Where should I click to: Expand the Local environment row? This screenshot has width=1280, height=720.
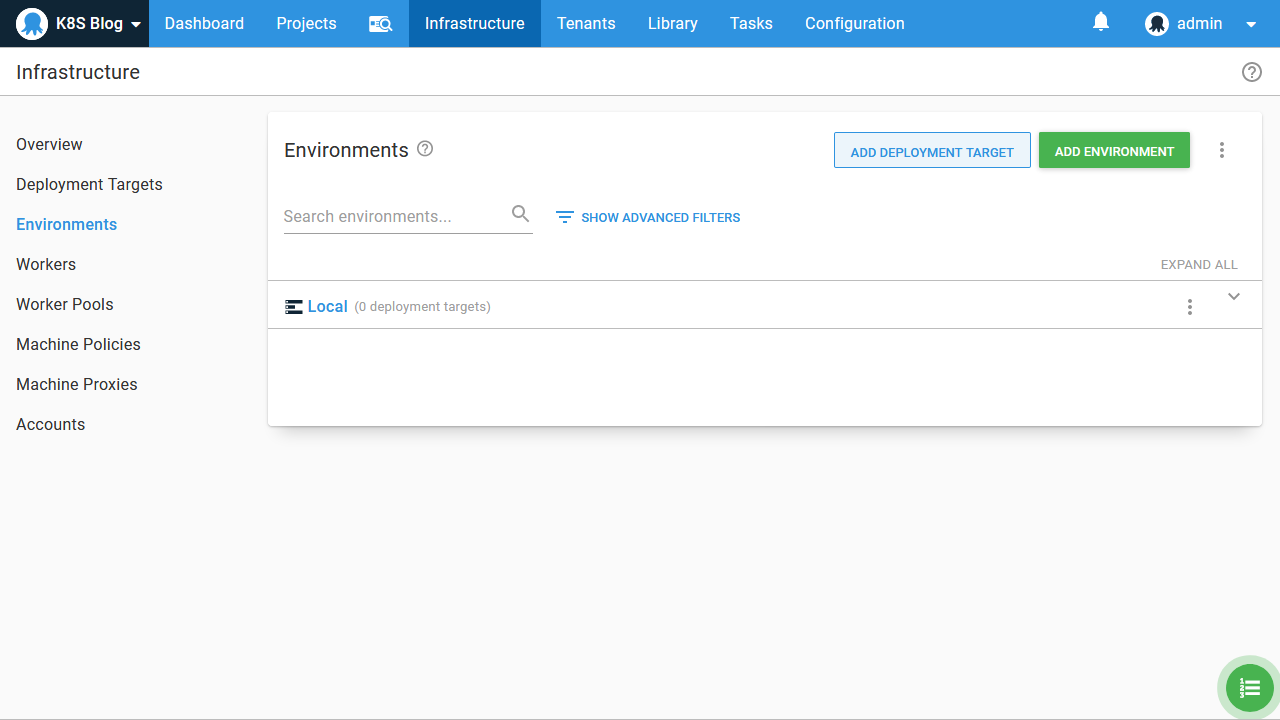[1233, 297]
